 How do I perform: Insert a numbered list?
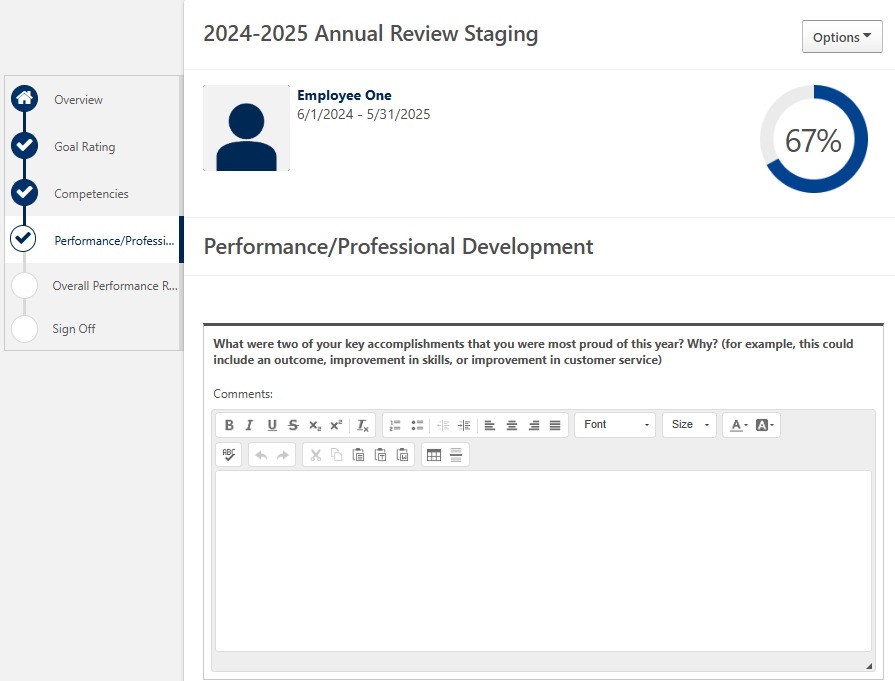pyautogui.click(x=395, y=425)
